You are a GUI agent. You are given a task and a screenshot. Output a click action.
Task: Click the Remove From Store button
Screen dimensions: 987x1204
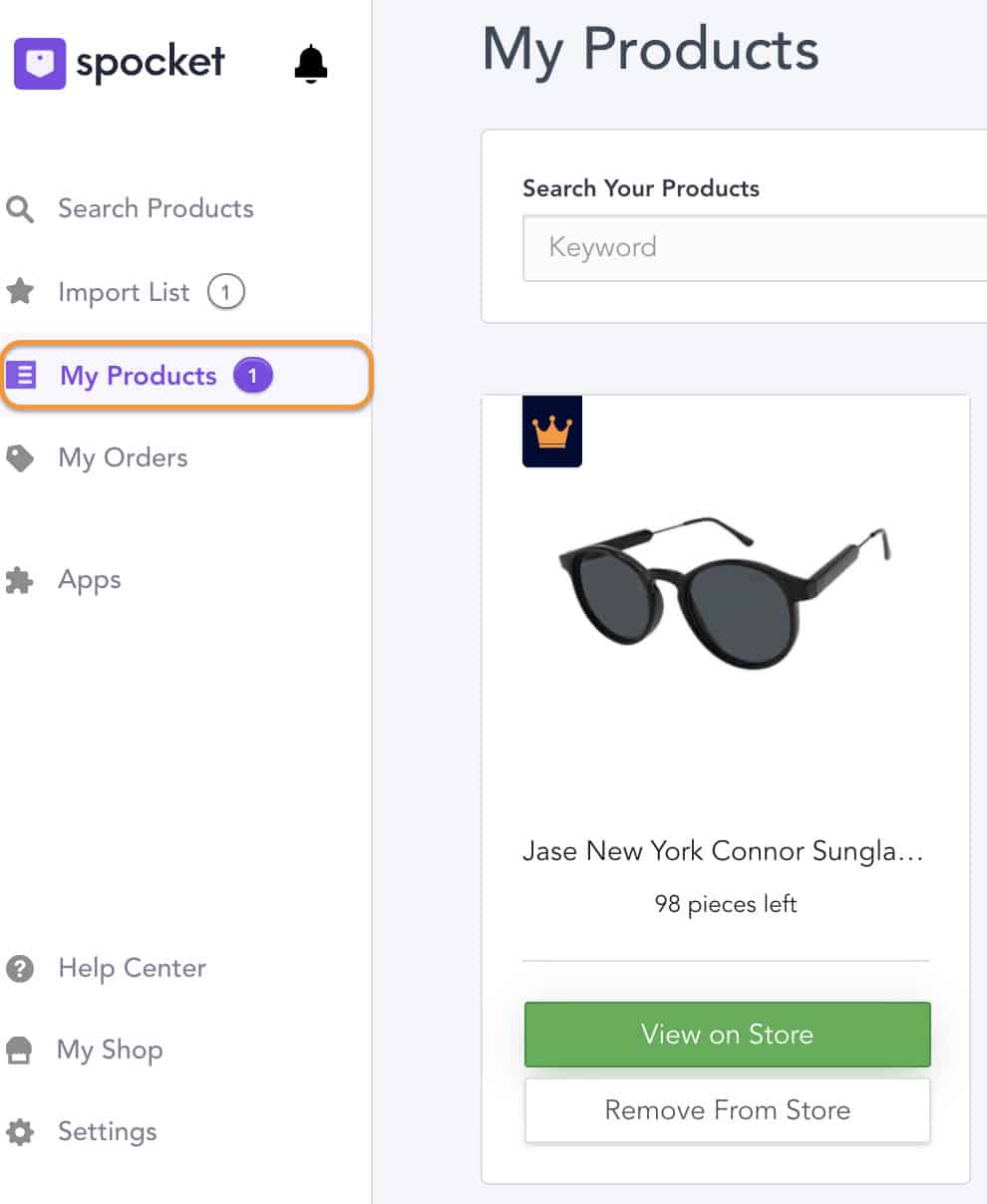click(726, 1109)
